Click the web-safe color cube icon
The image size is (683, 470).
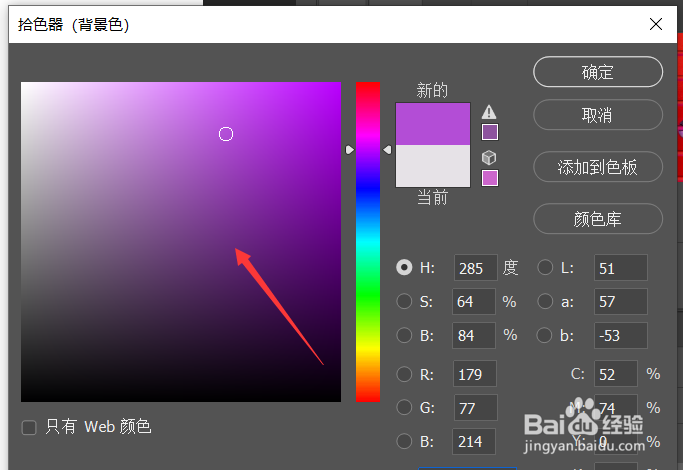489,157
